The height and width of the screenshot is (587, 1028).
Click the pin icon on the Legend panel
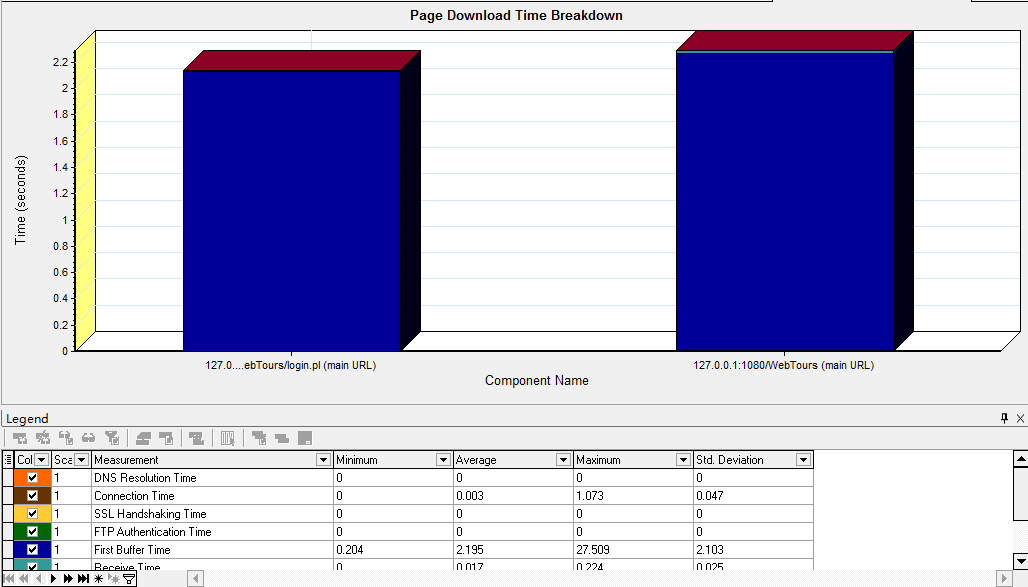tap(1003, 418)
